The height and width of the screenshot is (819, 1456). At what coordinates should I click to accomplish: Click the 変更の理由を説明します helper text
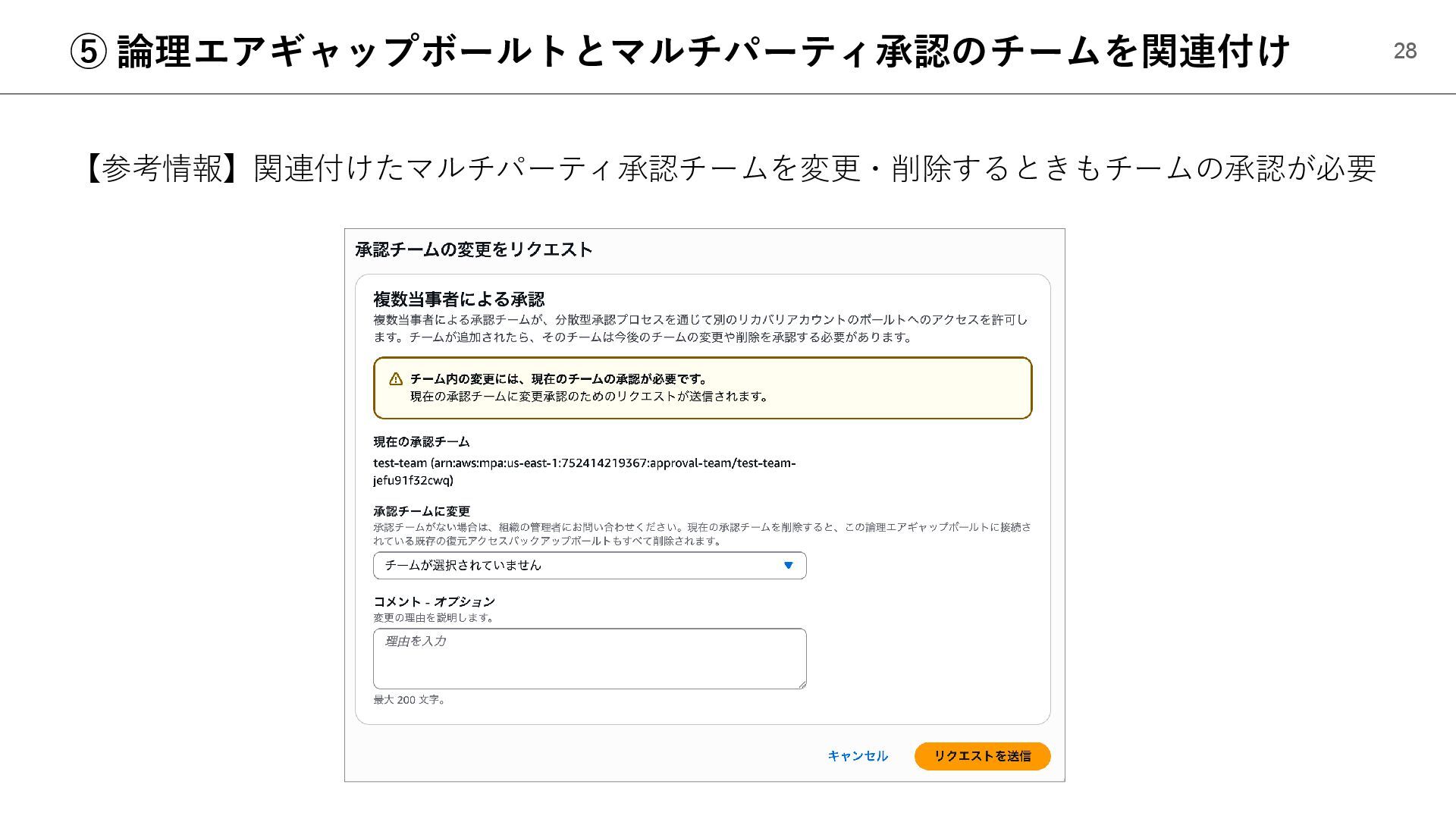pos(435,618)
